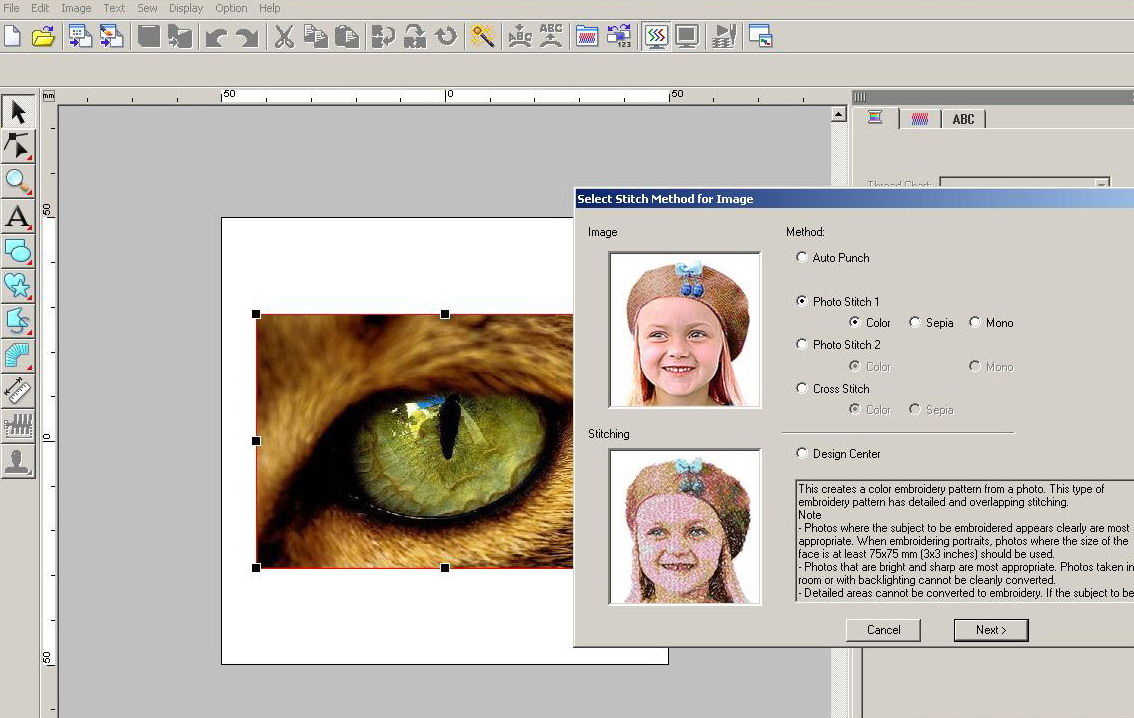
Task: Select the Auto Punch method
Action: (802, 257)
